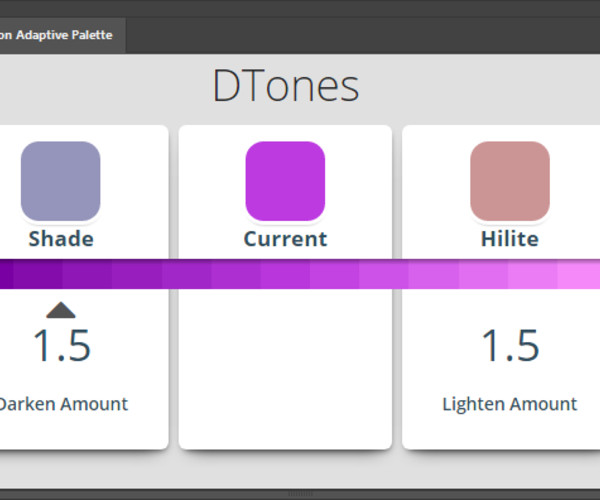Click the Darken Amount value 1.5

62,346
